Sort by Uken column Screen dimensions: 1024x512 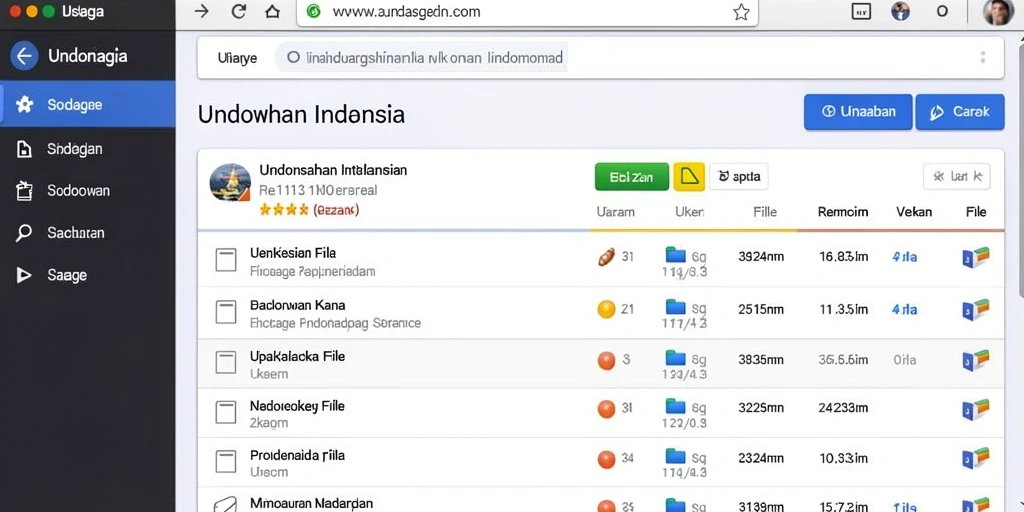point(689,212)
